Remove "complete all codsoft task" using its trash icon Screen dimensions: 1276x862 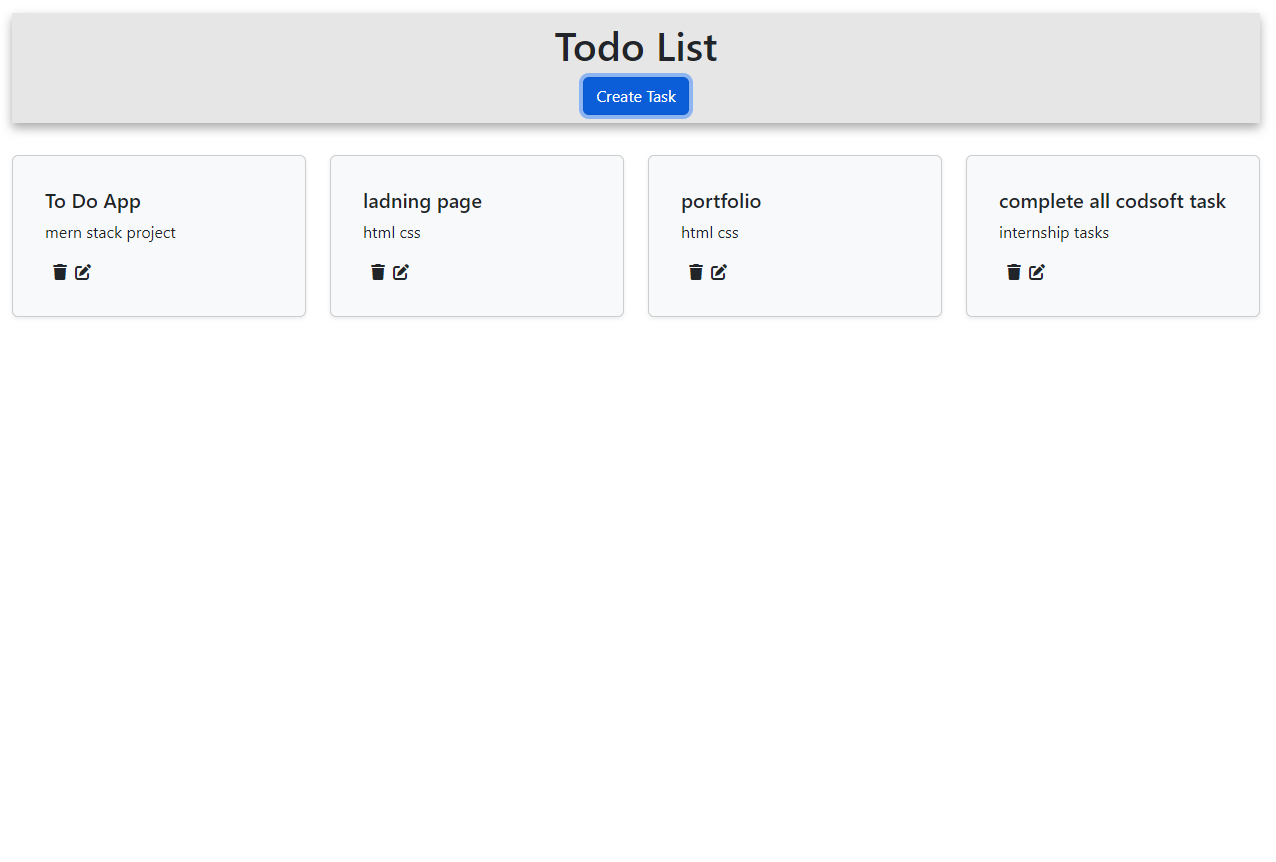1014,272
